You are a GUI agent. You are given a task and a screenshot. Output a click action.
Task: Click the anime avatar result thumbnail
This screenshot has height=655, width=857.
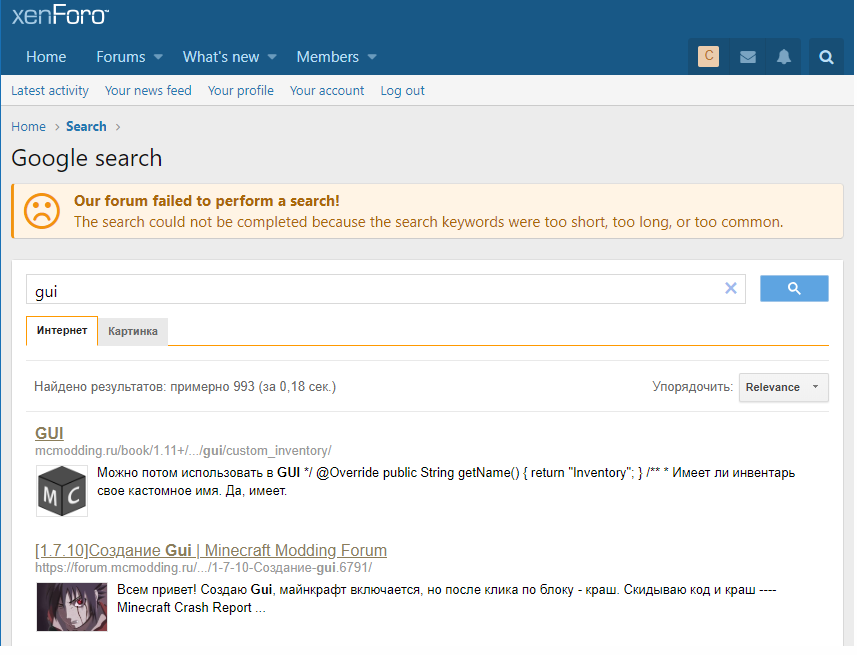58,607
